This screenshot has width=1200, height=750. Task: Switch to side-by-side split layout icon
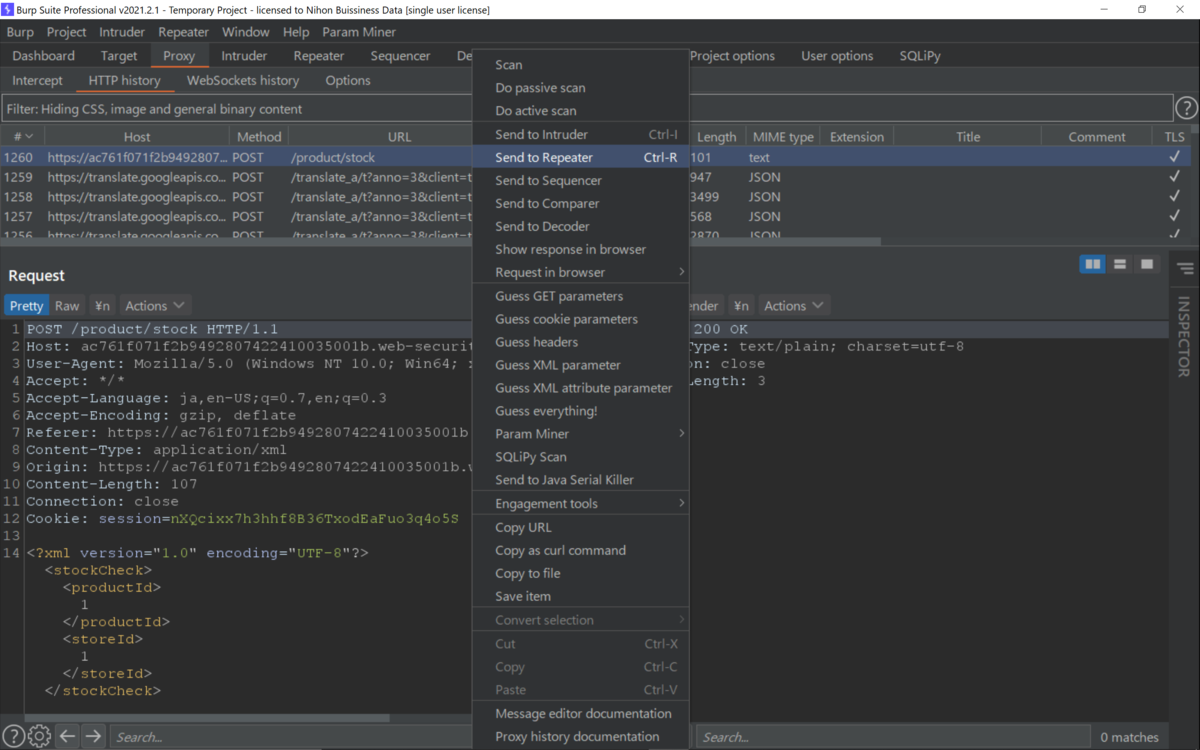[x=1093, y=264]
